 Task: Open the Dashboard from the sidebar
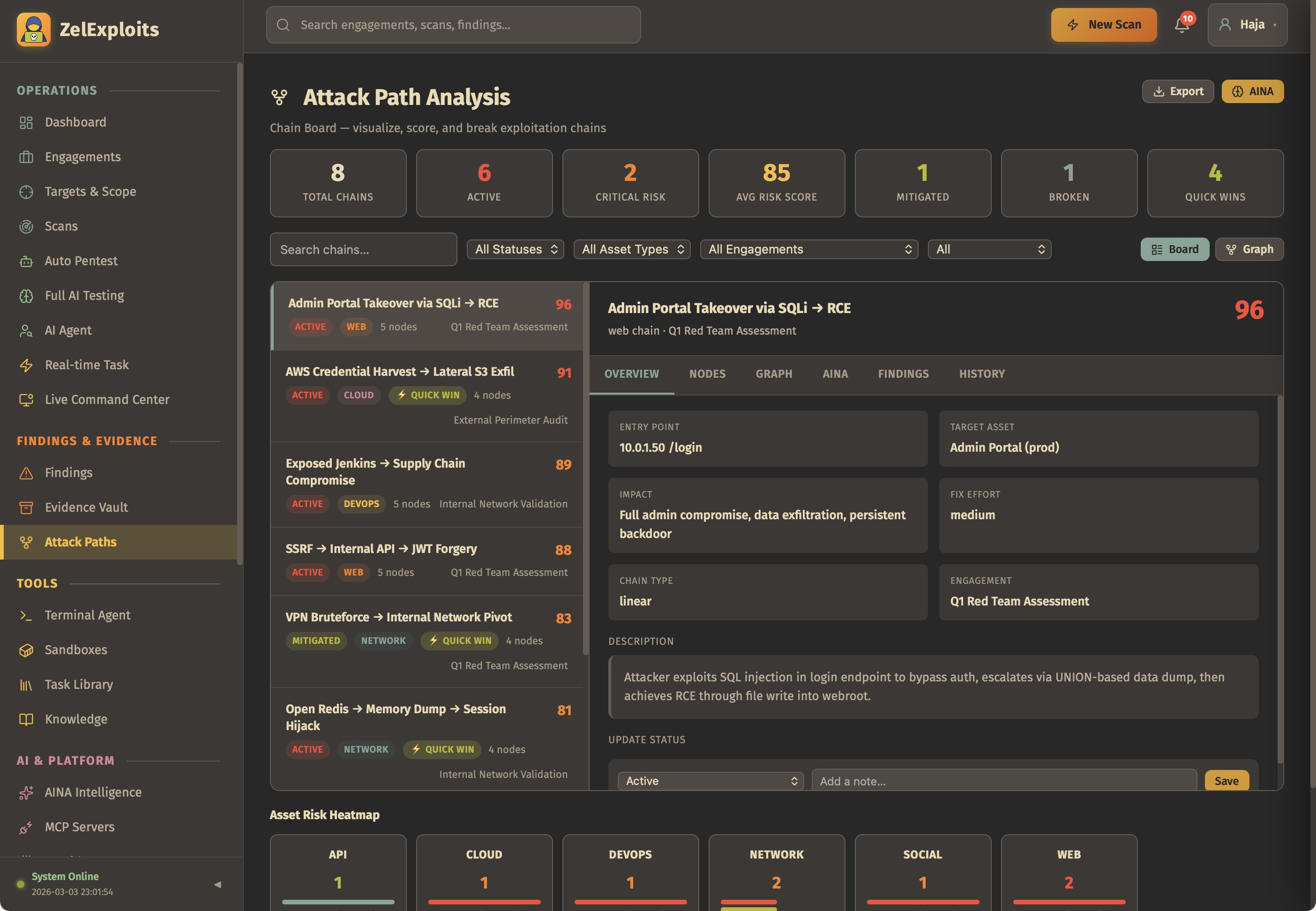(75, 121)
